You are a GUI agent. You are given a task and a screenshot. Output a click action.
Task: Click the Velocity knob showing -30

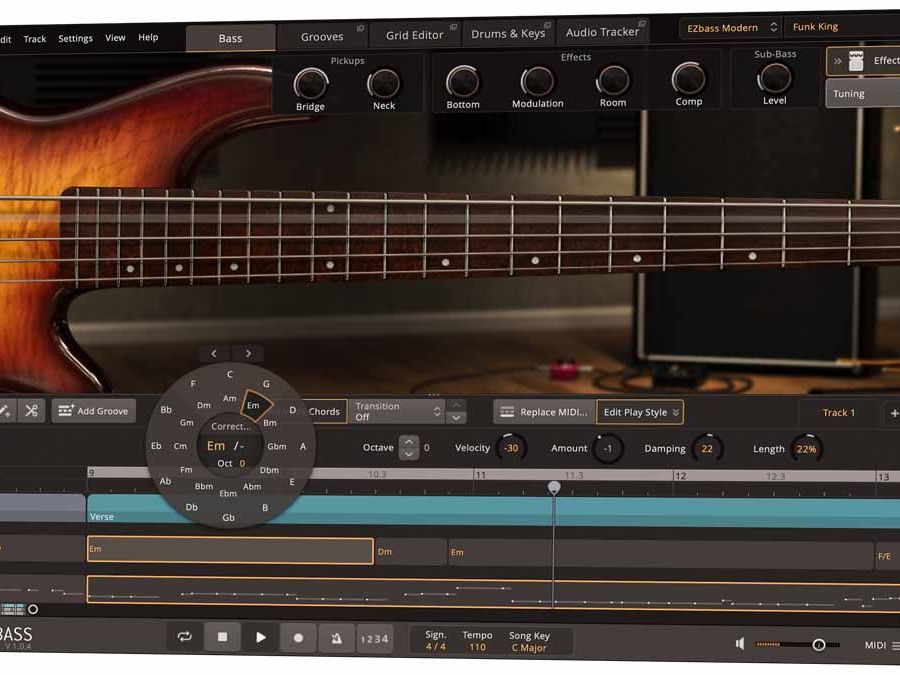[510, 448]
